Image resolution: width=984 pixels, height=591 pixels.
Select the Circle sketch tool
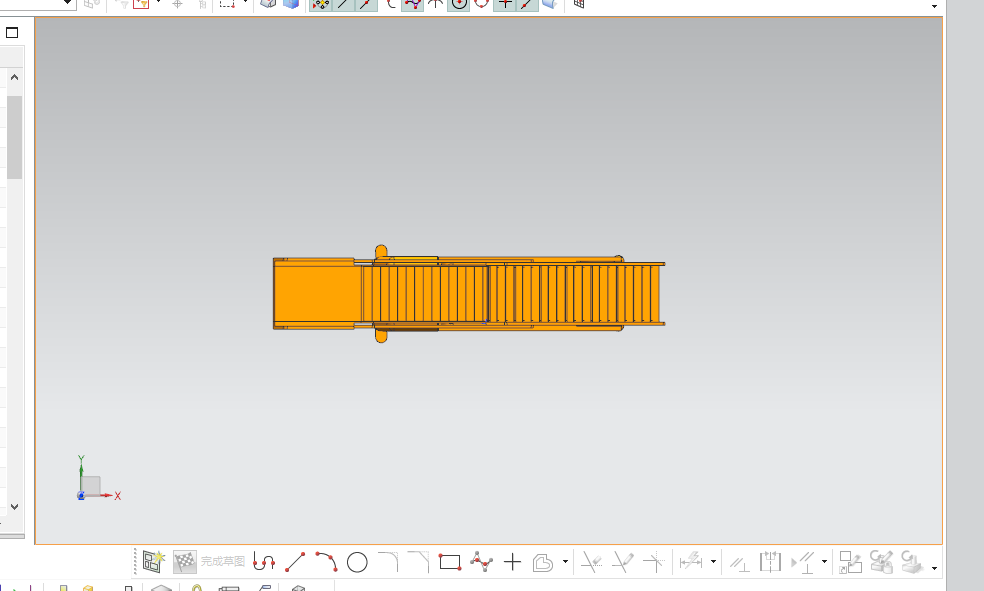(357, 562)
